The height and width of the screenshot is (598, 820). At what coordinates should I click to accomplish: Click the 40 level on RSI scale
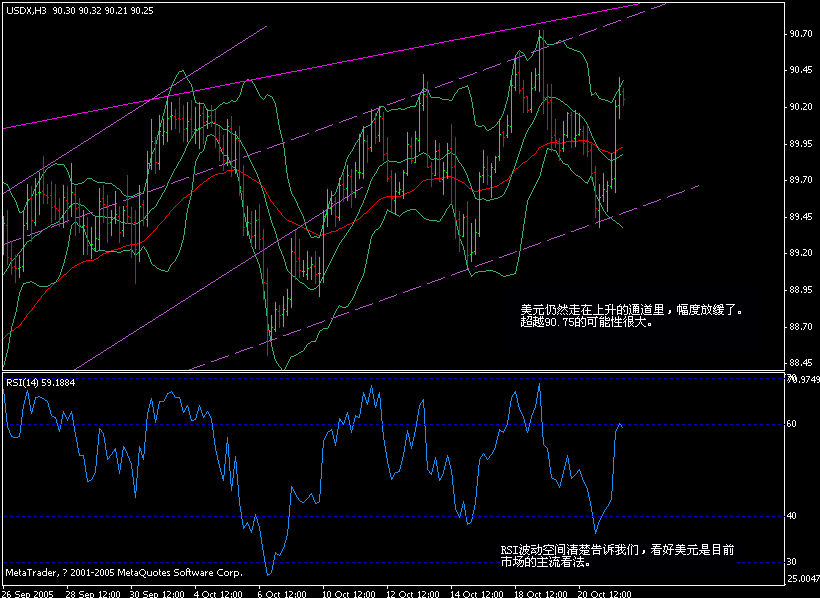792,516
